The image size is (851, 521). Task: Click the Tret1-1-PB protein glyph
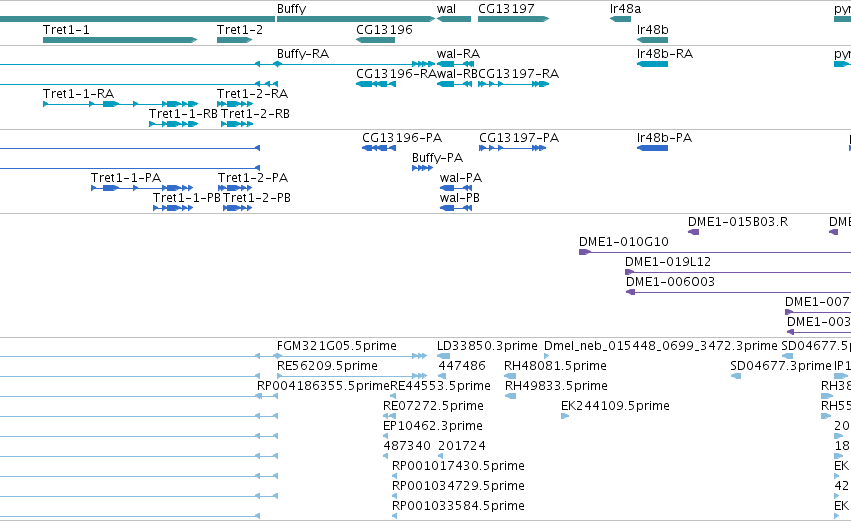tap(173, 208)
